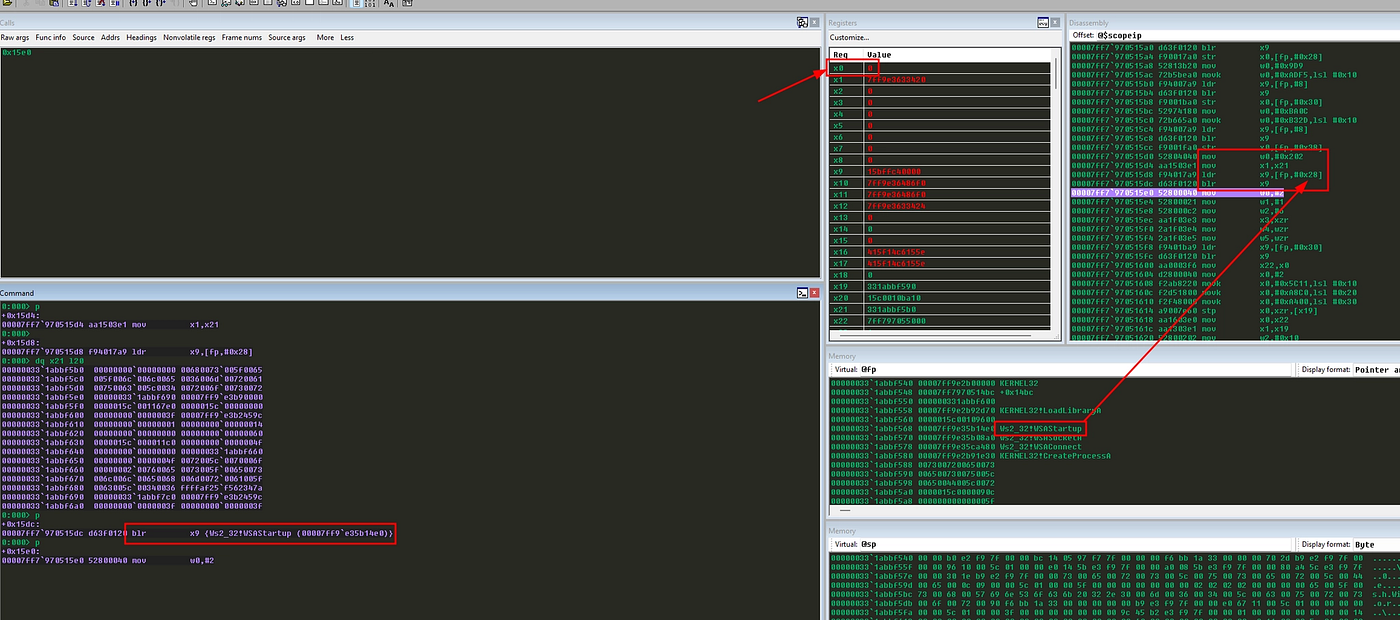The width and height of the screenshot is (1400, 620).
Task: Toggle Source option in Calls toolbar
Action: [x=83, y=37]
